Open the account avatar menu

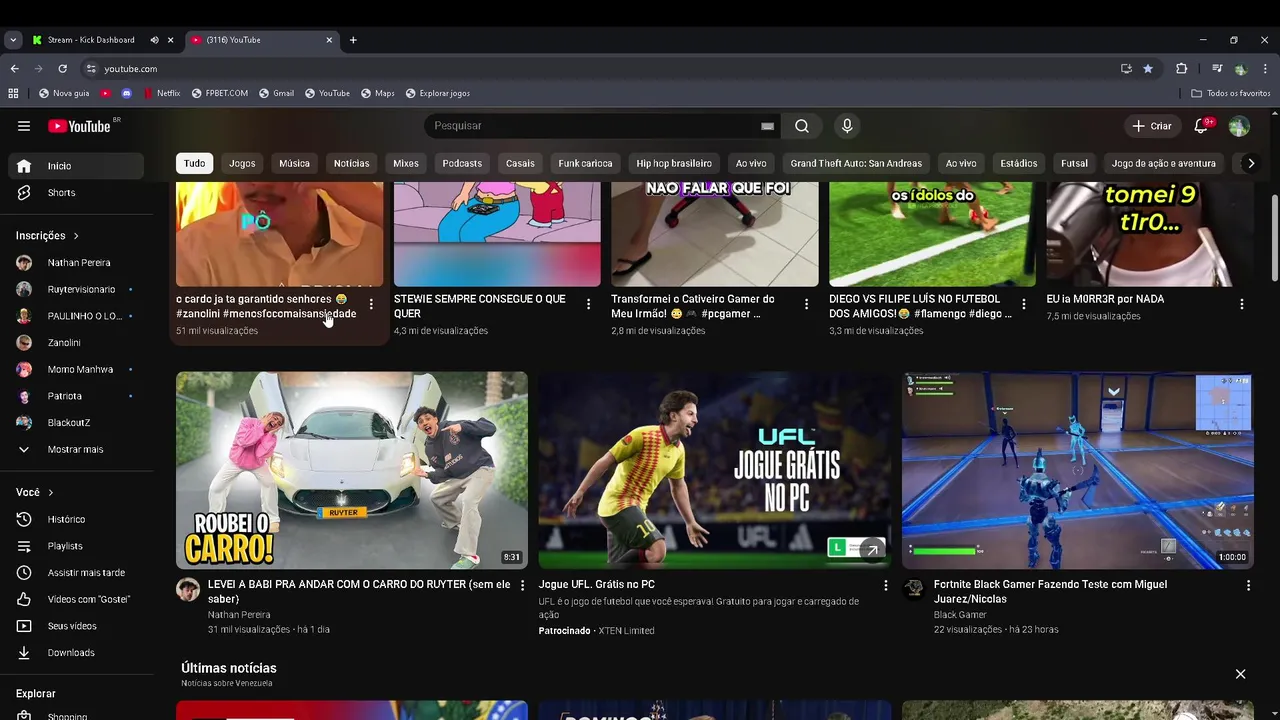point(1239,126)
